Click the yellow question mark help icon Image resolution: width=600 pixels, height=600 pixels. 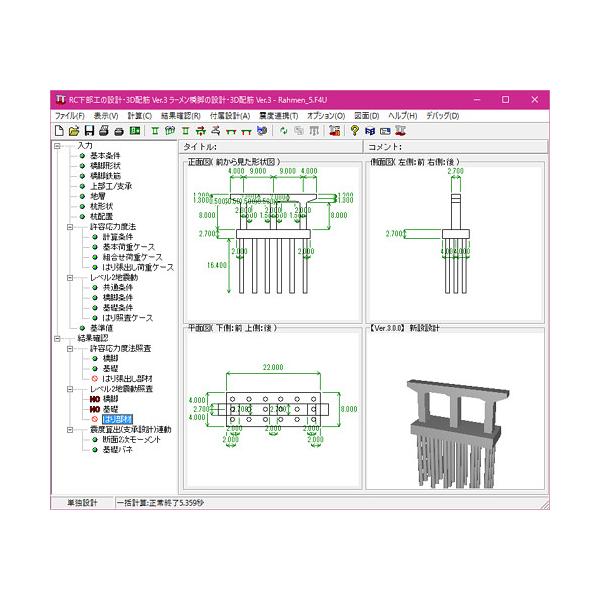354,130
